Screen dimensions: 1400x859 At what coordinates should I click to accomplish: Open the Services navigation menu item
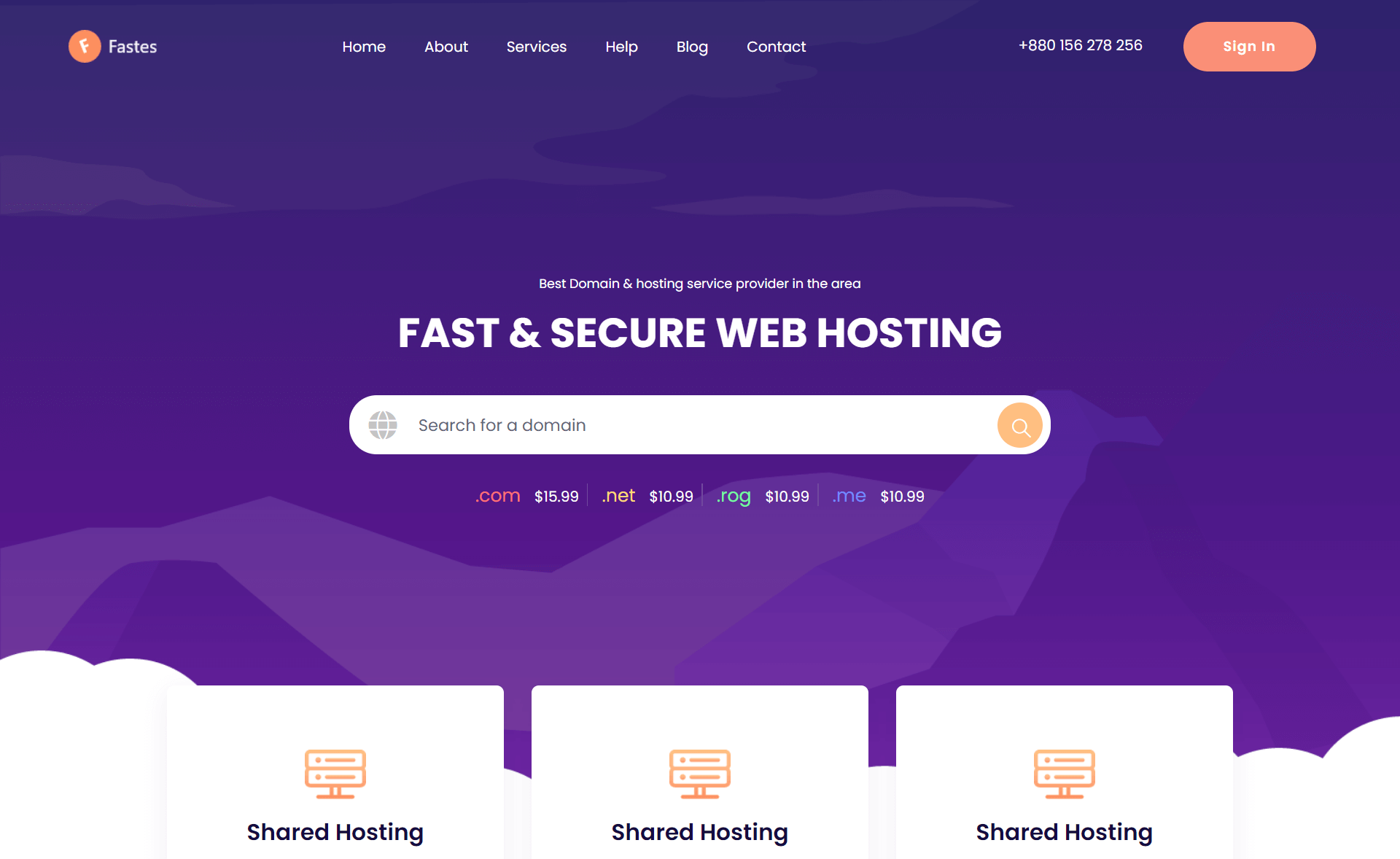click(537, 46)
